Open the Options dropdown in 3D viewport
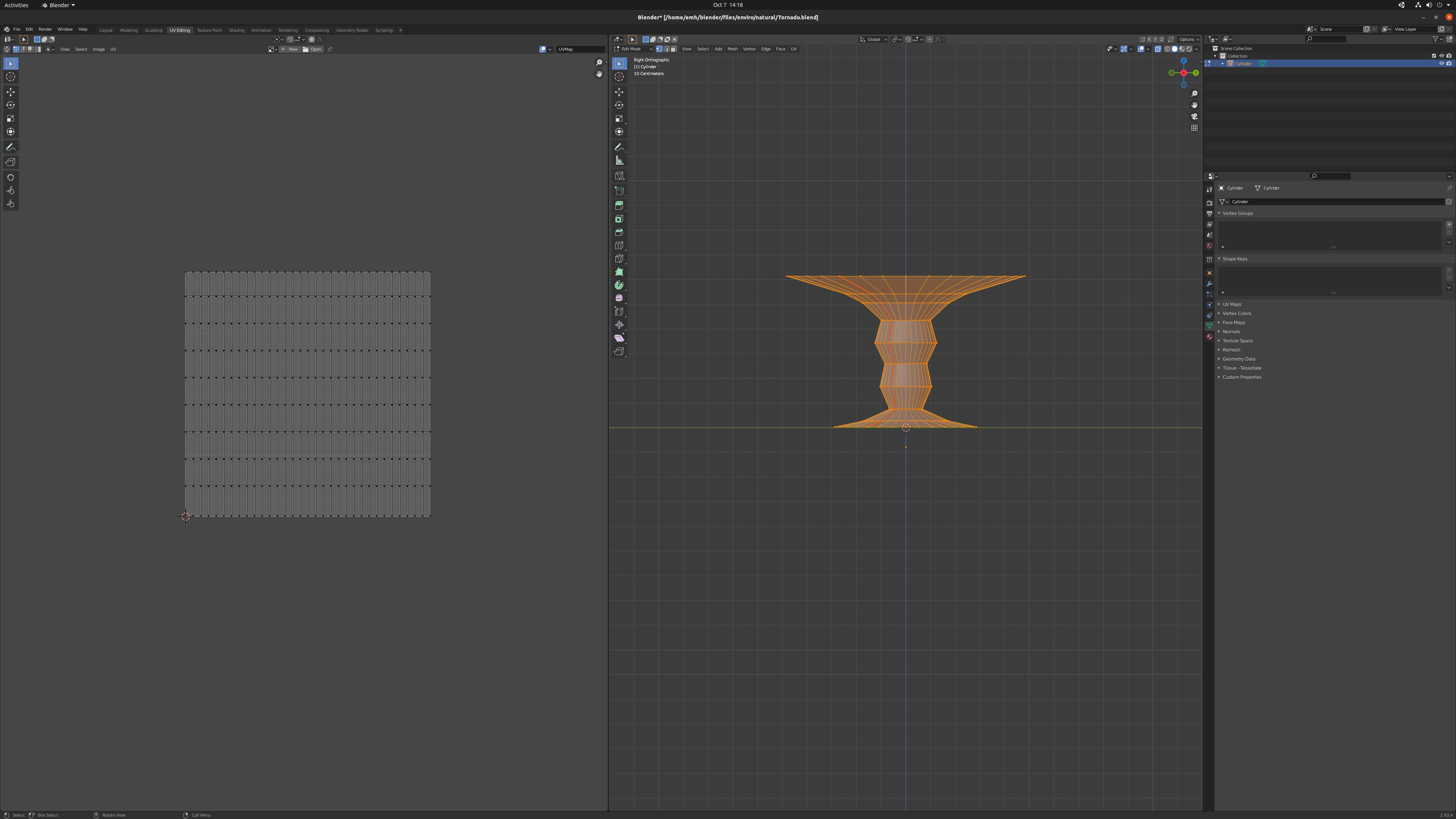This screenshot has height=819, width=1456. [1189, 39]
